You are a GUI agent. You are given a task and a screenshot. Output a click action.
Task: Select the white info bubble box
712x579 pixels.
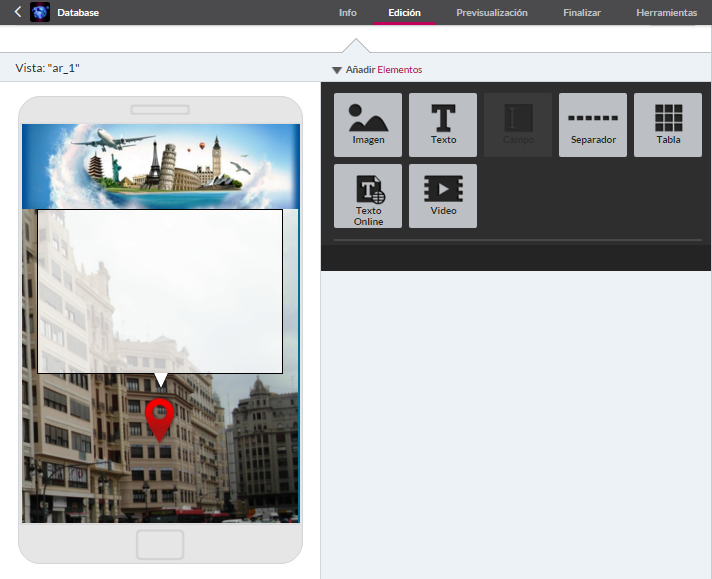160,291
